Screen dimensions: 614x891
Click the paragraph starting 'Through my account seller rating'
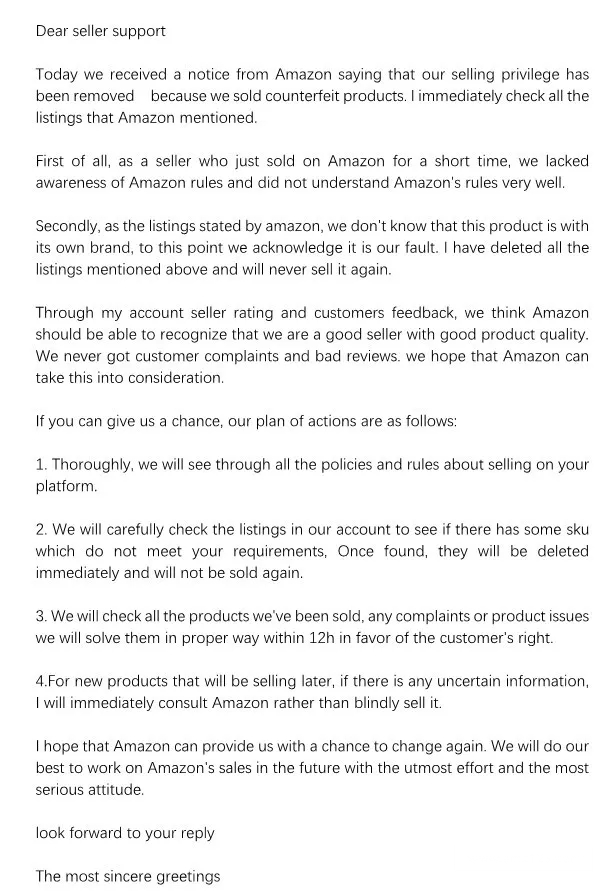coord(312,345)
